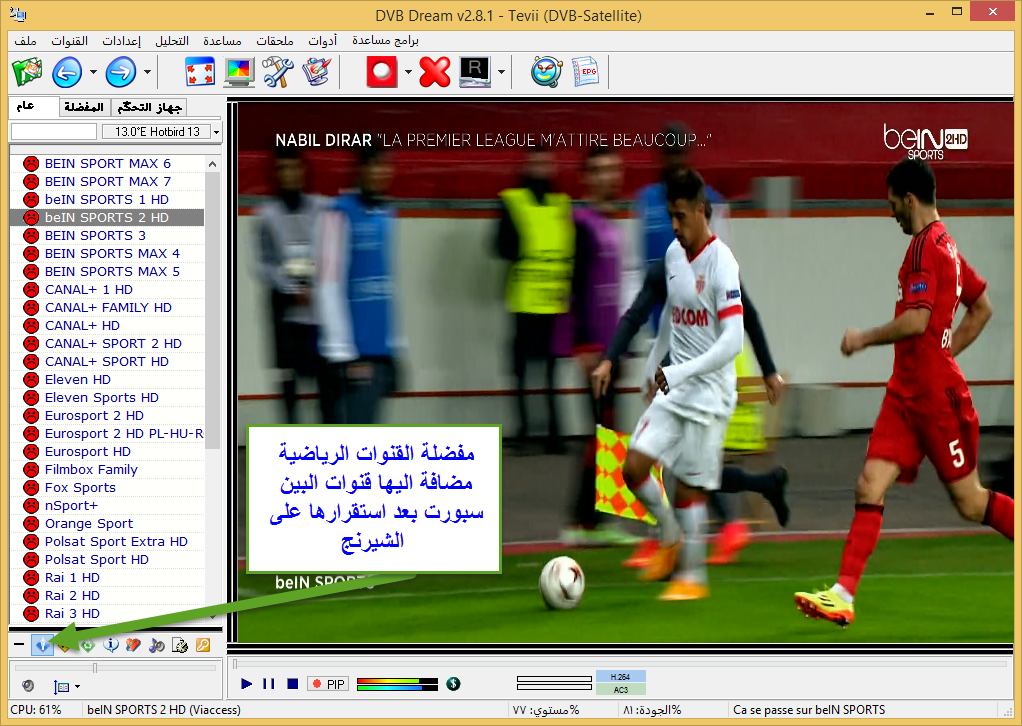Expand the record button dropdown arrow
The height and width of the screenshot is (726, 1022).
click(x=408, y=72)
